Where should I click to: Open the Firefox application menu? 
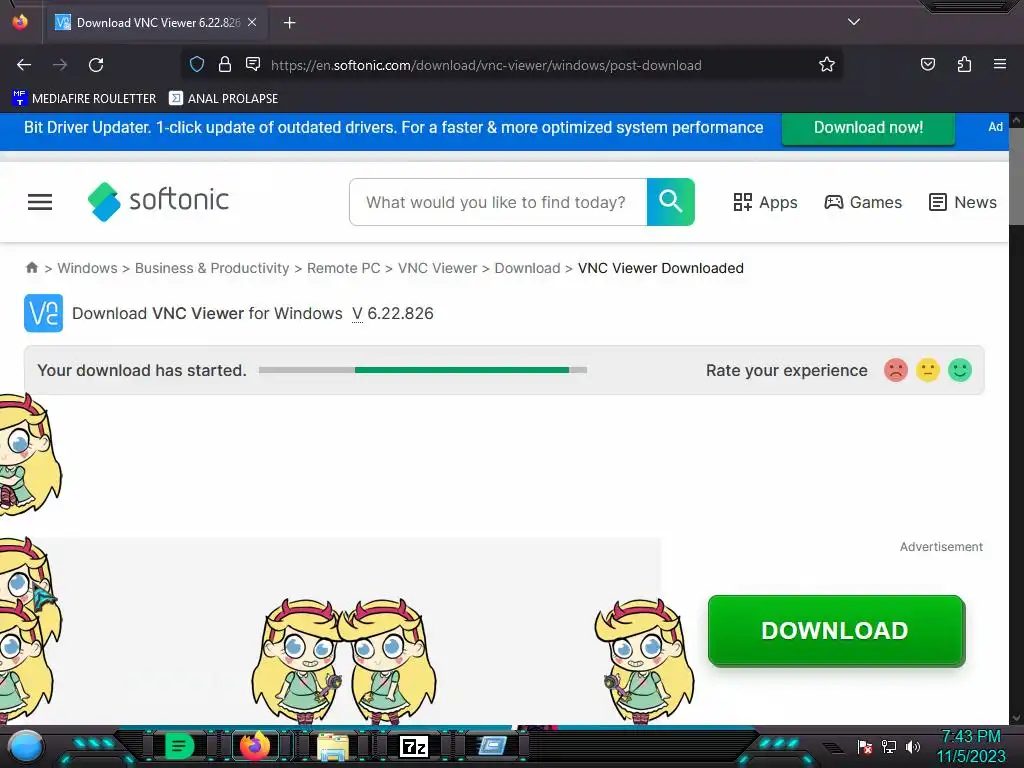point(999,64)
